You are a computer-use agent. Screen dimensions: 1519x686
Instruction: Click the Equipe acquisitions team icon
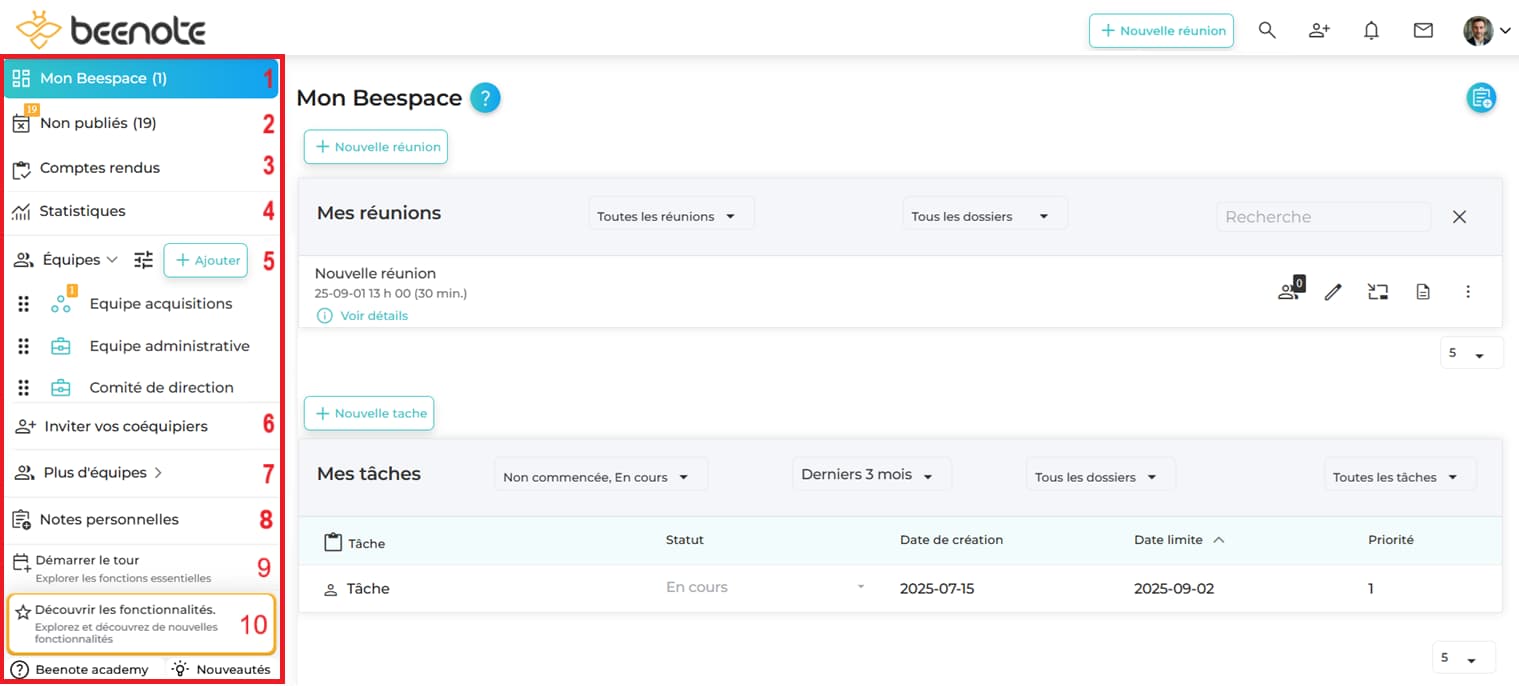[61, 303]
